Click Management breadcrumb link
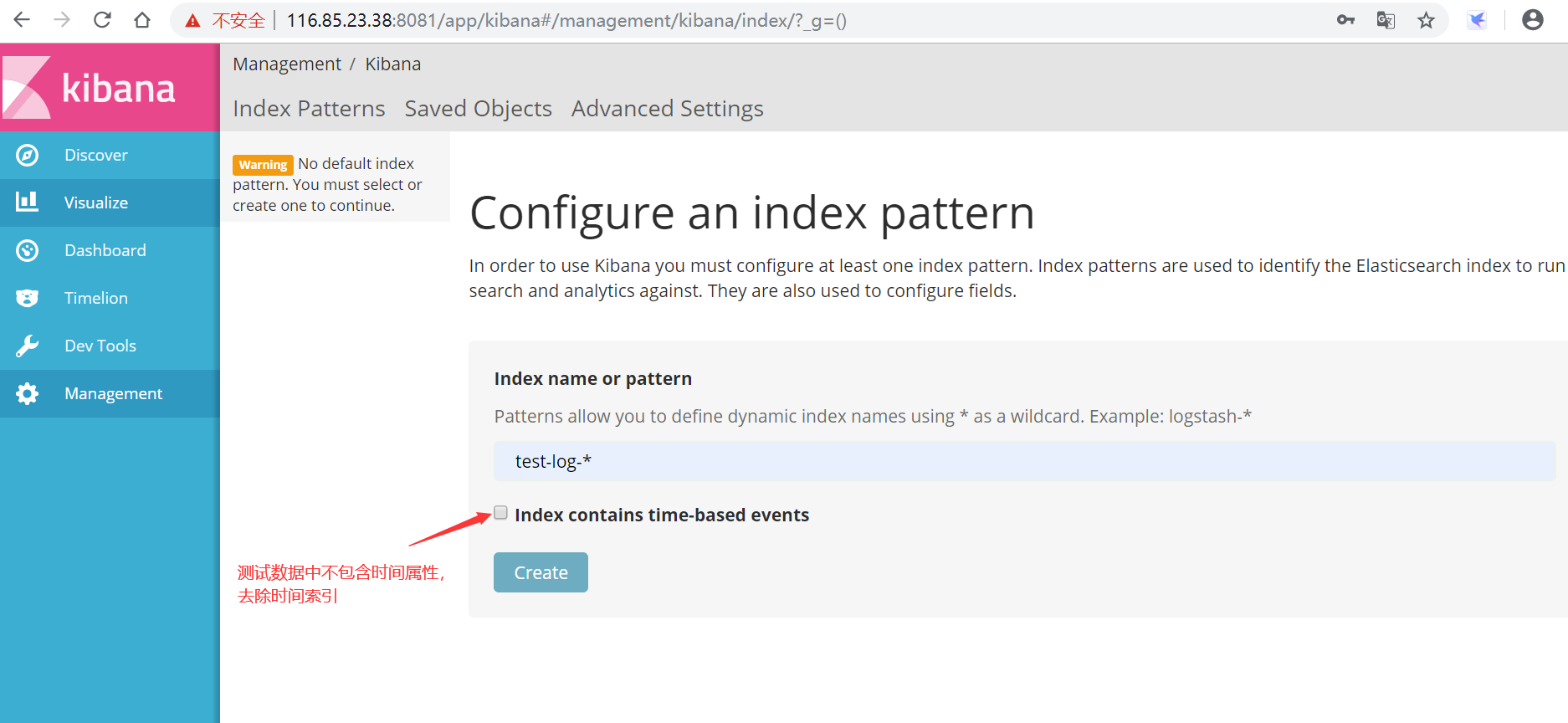This screenshot has height=723, width=1568. click(x=287, y=64)
